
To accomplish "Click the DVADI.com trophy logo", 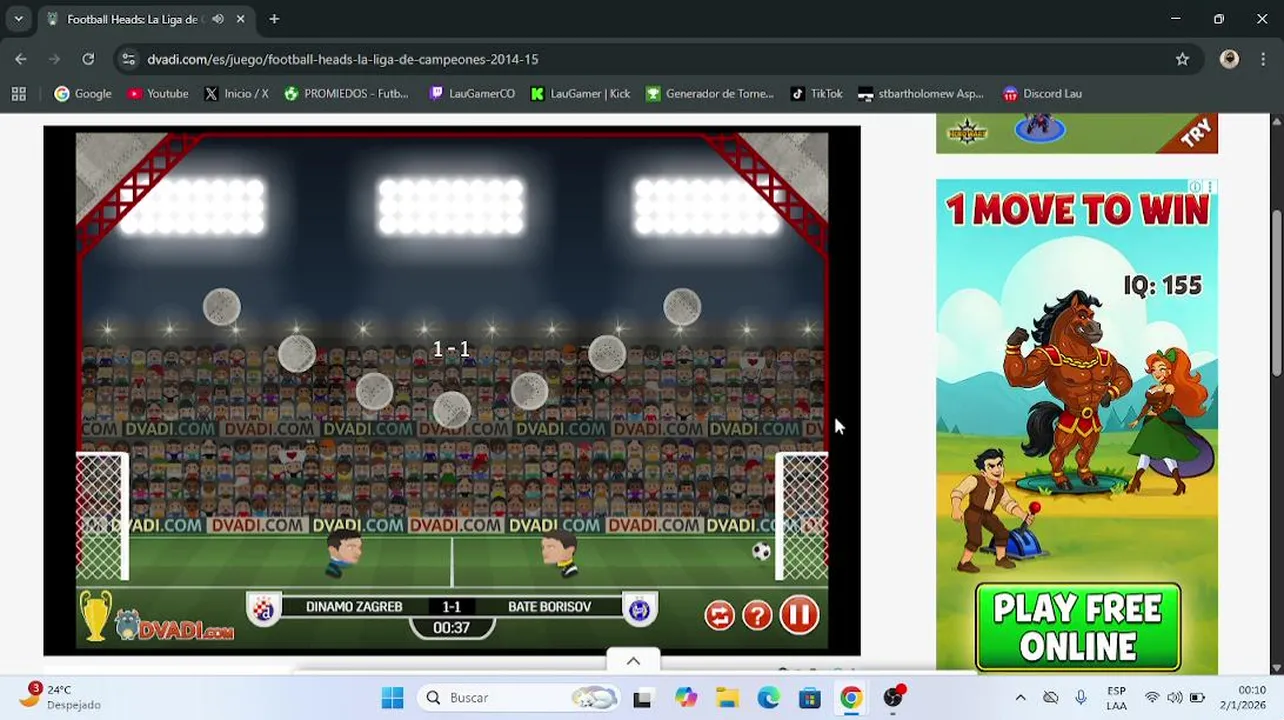I will (x=157, y=618).
